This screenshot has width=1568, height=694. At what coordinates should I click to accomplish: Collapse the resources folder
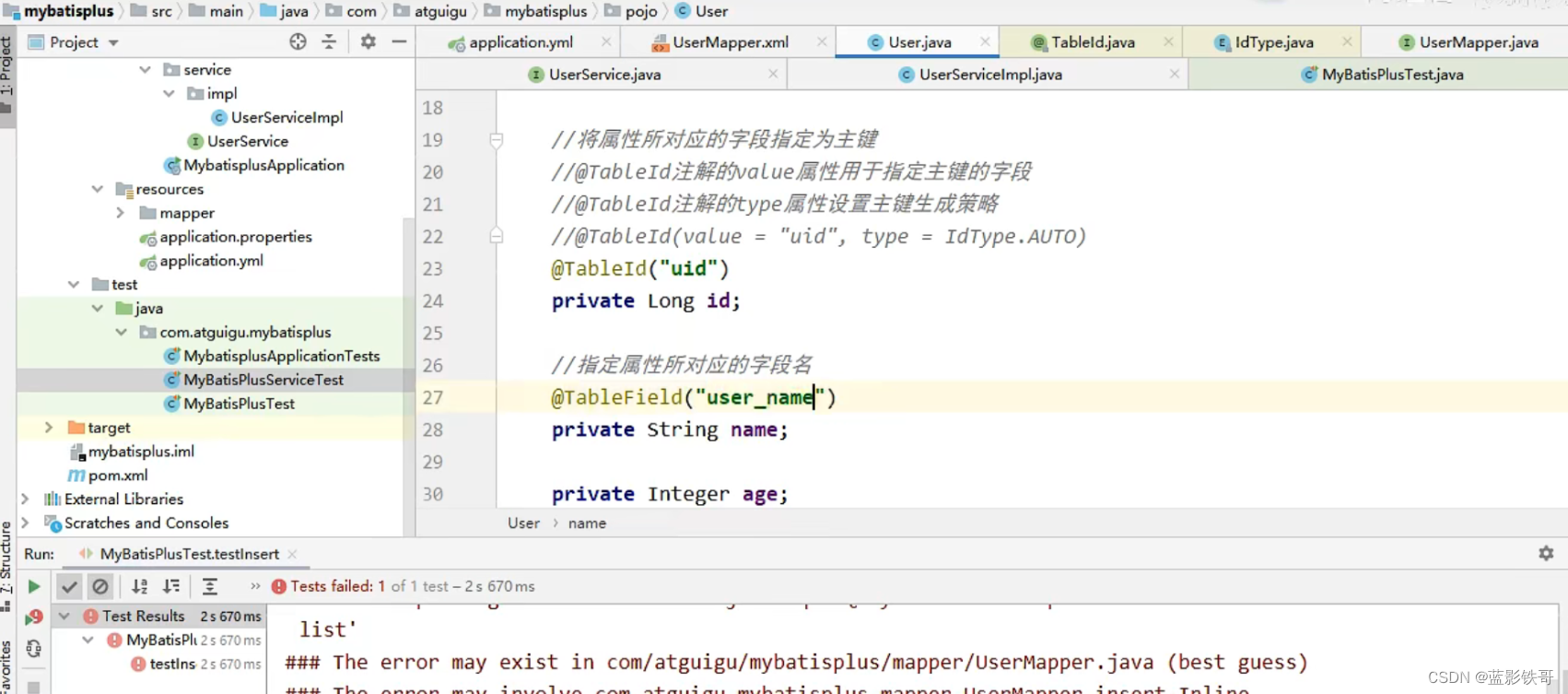[97, 189]
